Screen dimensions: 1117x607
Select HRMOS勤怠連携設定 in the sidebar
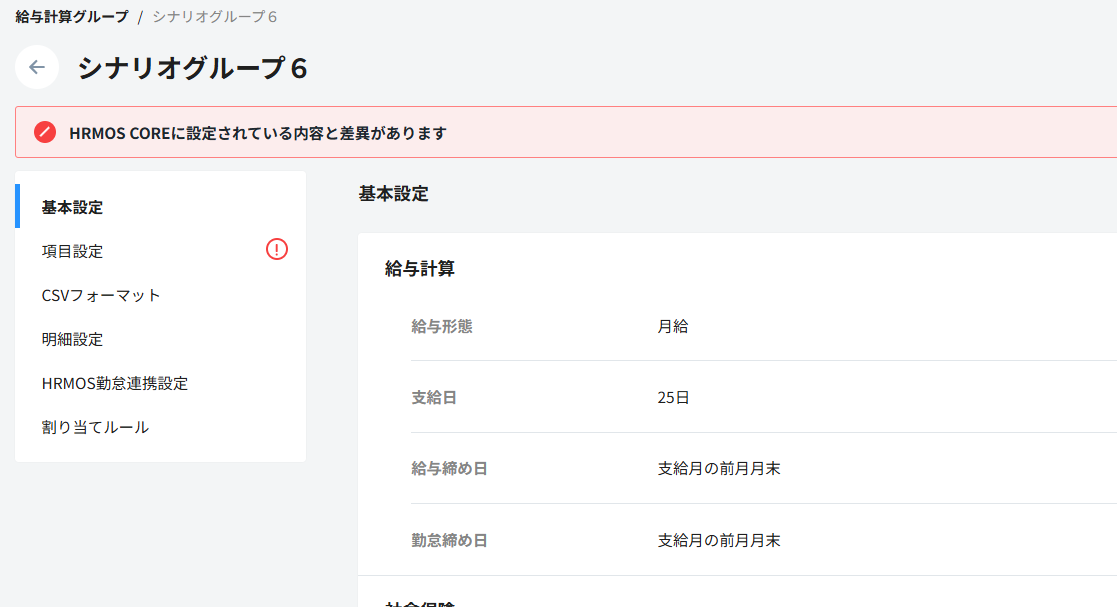click(x=115, y=383)
